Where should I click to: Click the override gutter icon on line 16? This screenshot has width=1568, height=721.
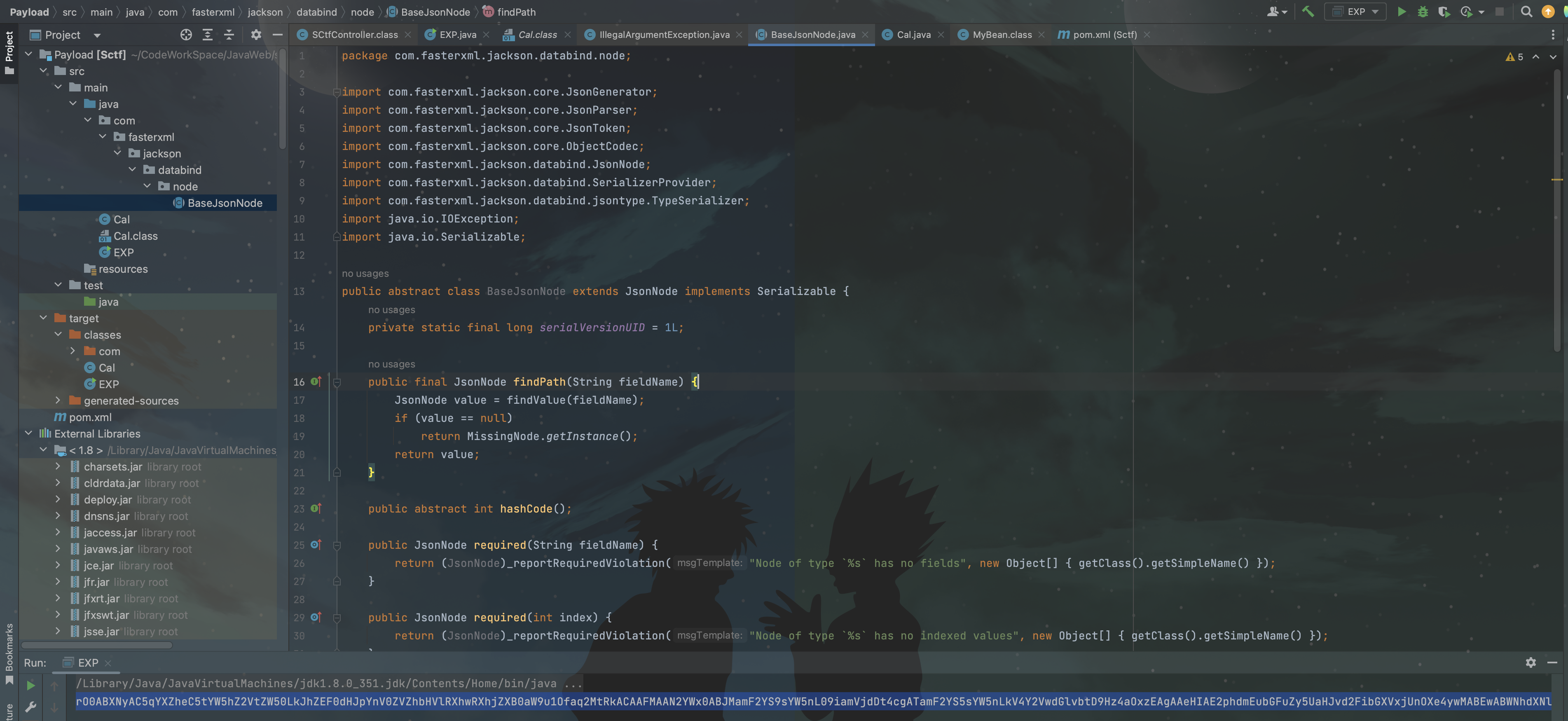tap(316, 382)
